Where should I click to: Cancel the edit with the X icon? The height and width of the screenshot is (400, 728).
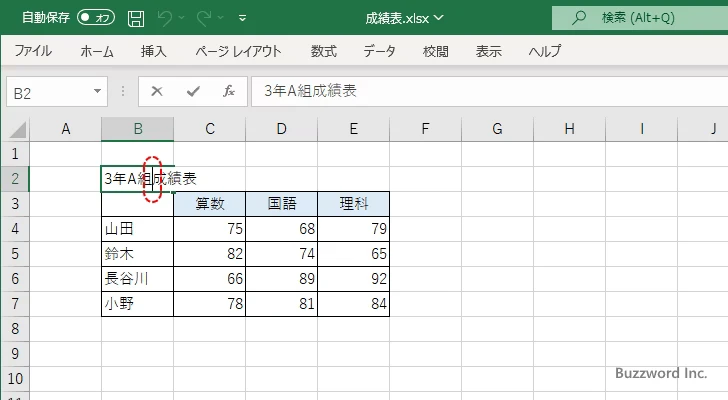(x=157, y=91)
